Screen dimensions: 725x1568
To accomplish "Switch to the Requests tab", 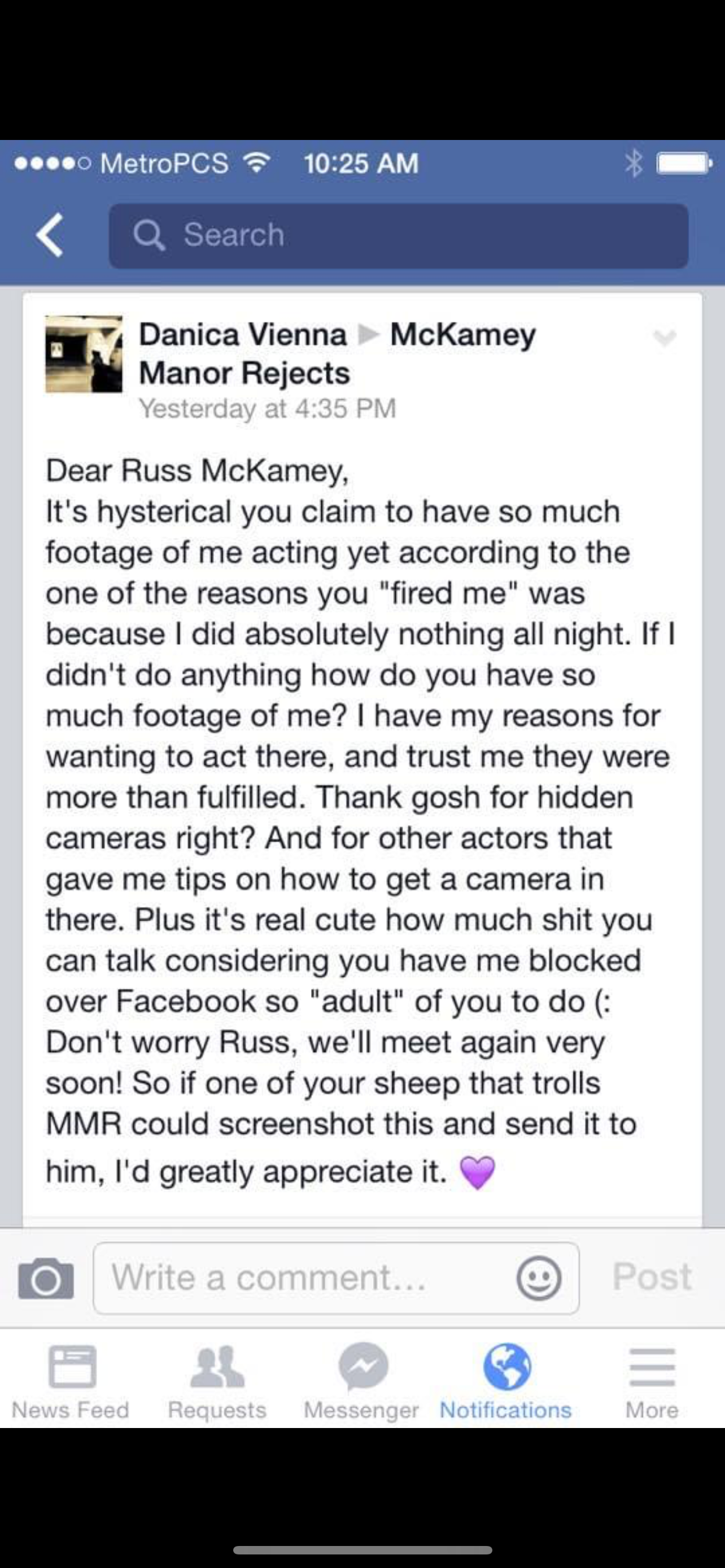I will coord(217,1379).
